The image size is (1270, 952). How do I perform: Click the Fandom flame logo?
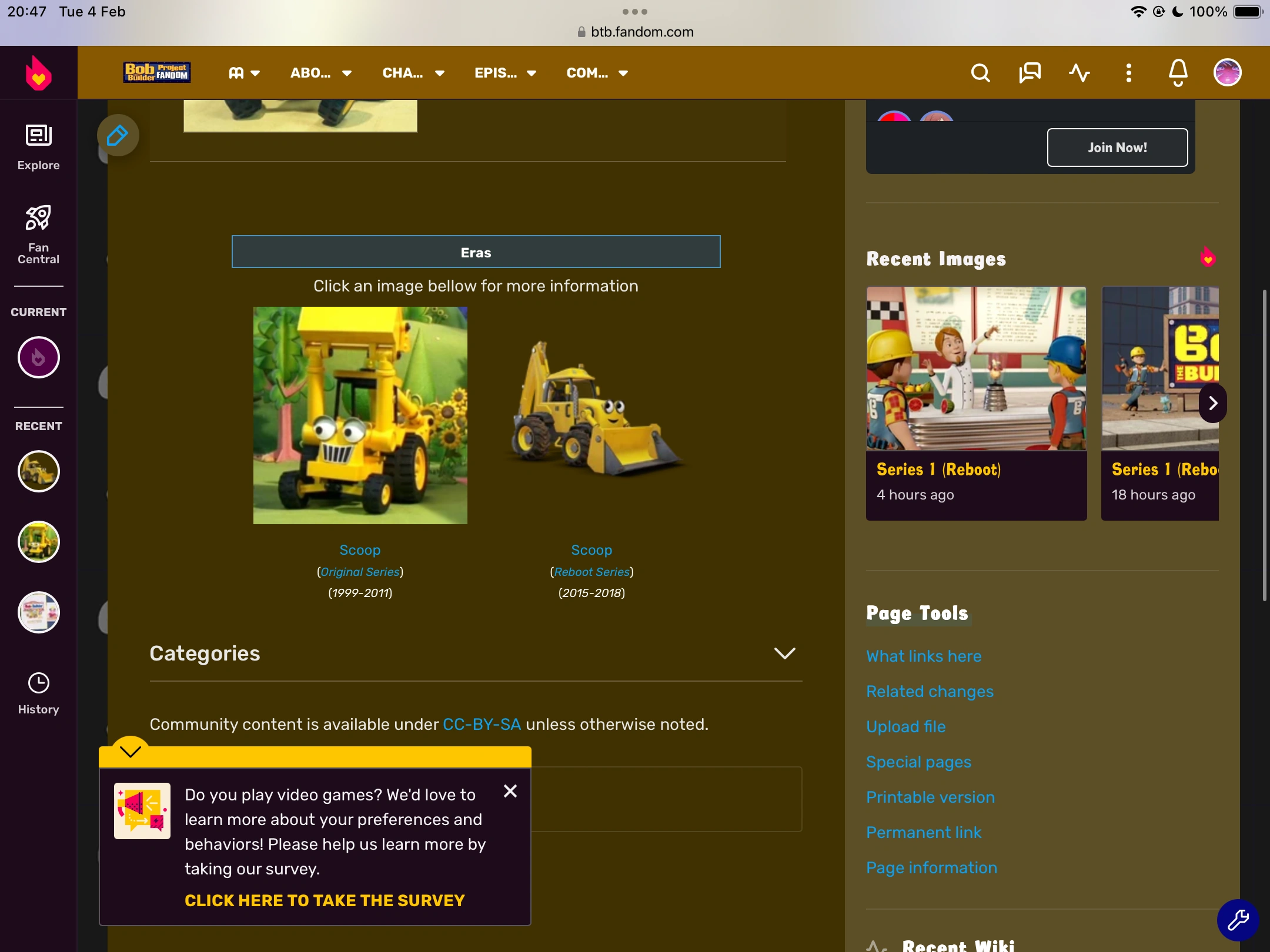point(38,72)
